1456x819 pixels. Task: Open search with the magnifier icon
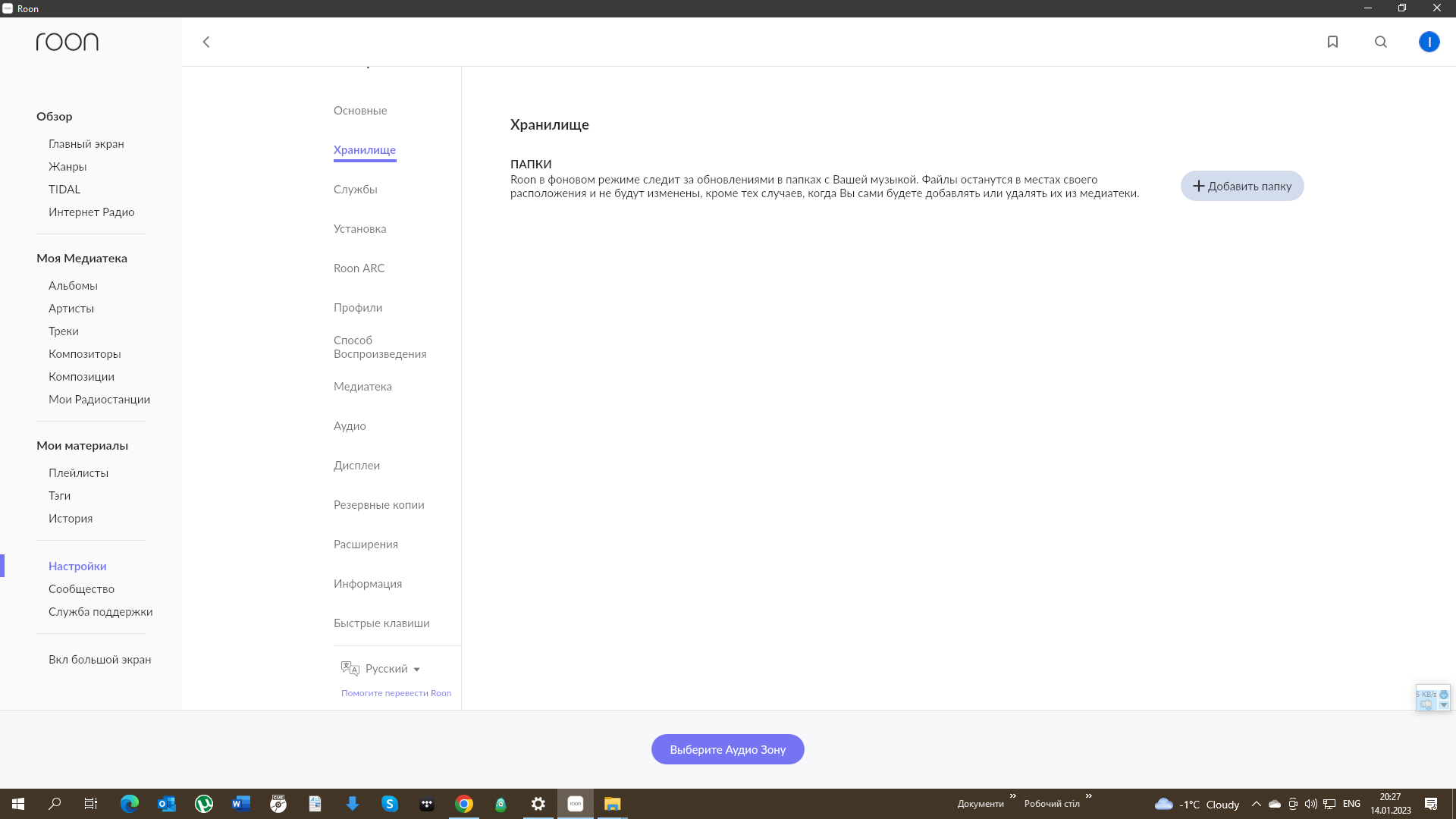coord(1381,42)
